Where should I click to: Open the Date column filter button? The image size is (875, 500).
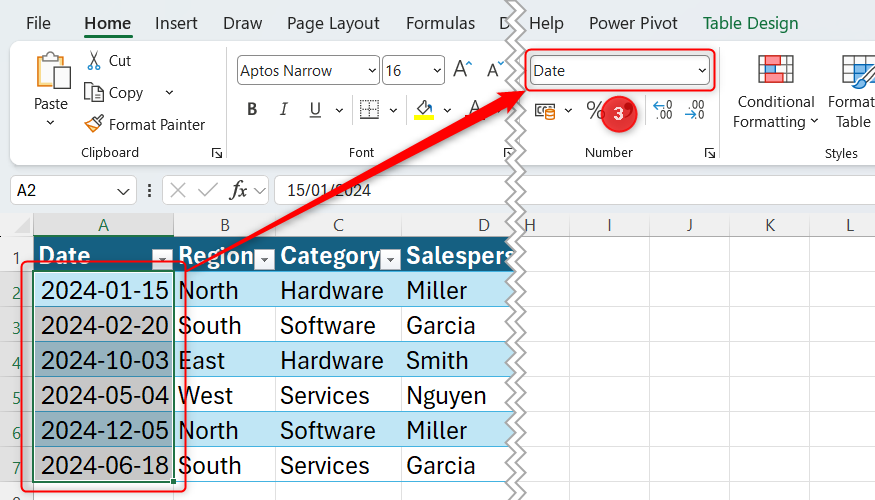(x=162, y=258)
